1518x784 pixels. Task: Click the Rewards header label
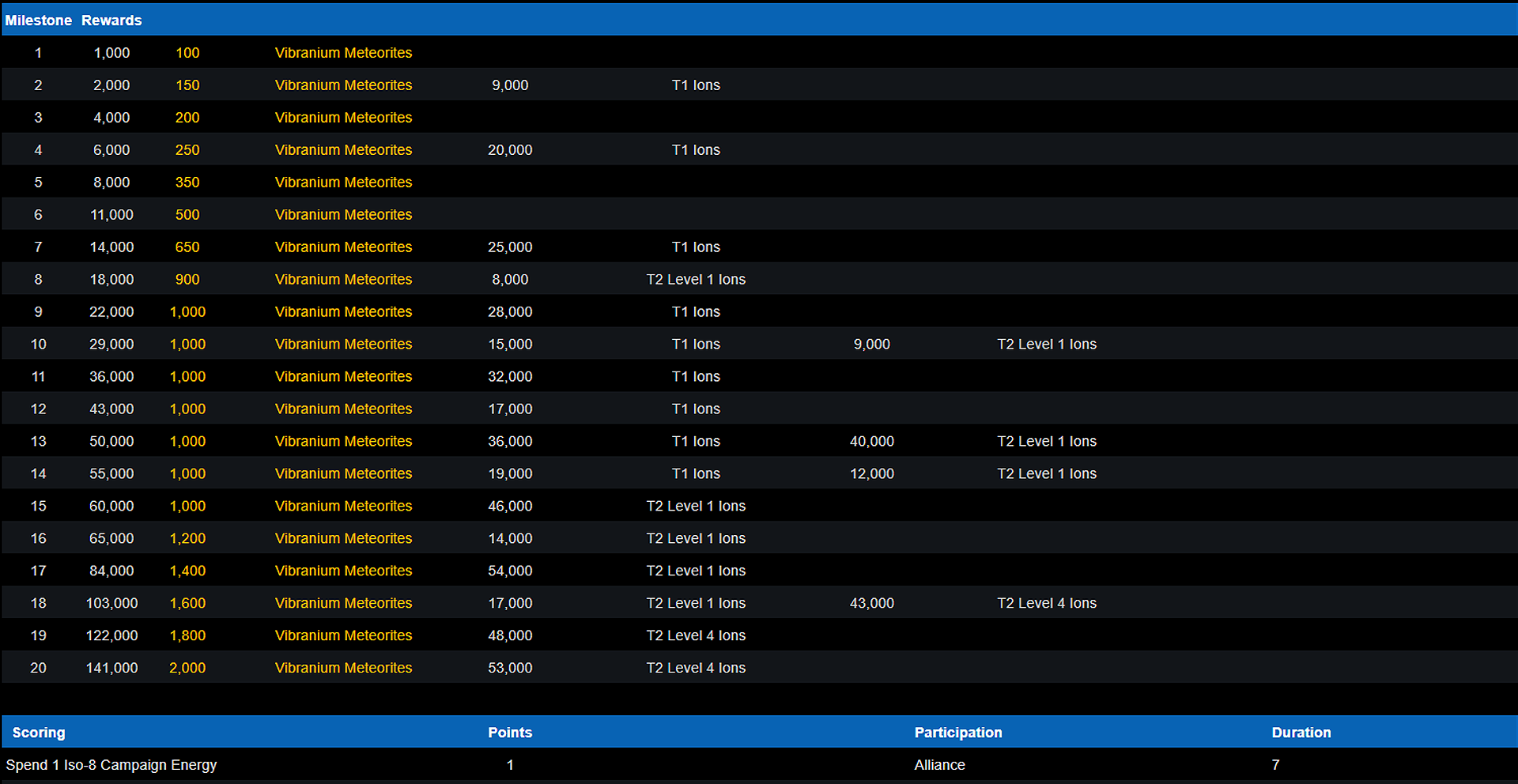coord(111,21)
